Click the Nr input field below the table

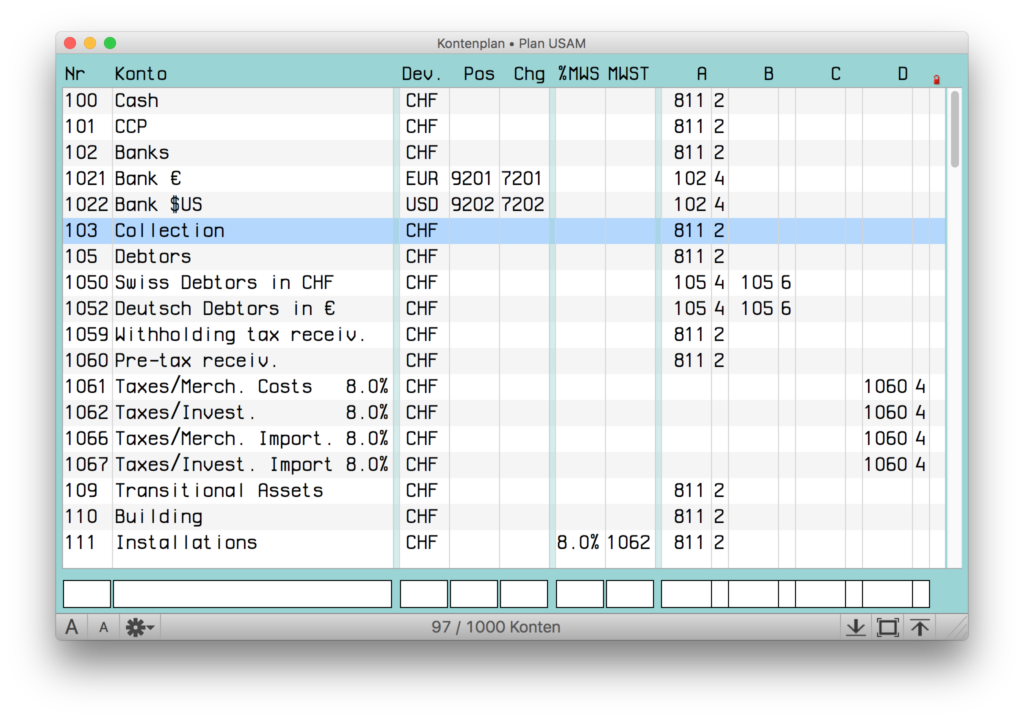[87, 594]
